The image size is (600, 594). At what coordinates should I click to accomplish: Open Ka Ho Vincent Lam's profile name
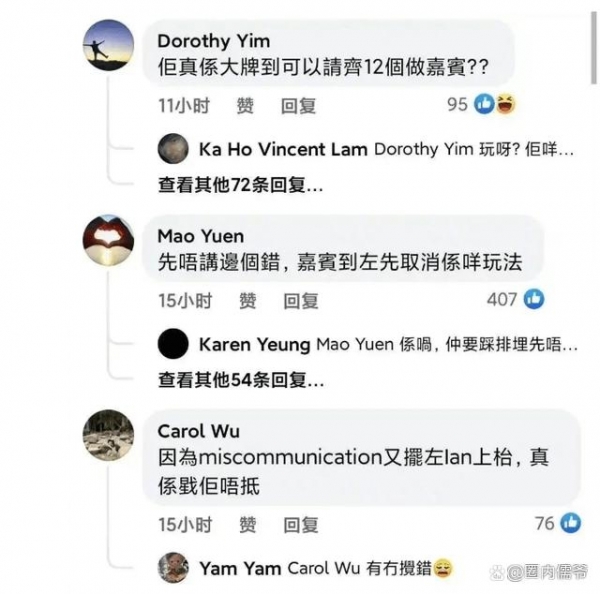click(x=283, y=149)
